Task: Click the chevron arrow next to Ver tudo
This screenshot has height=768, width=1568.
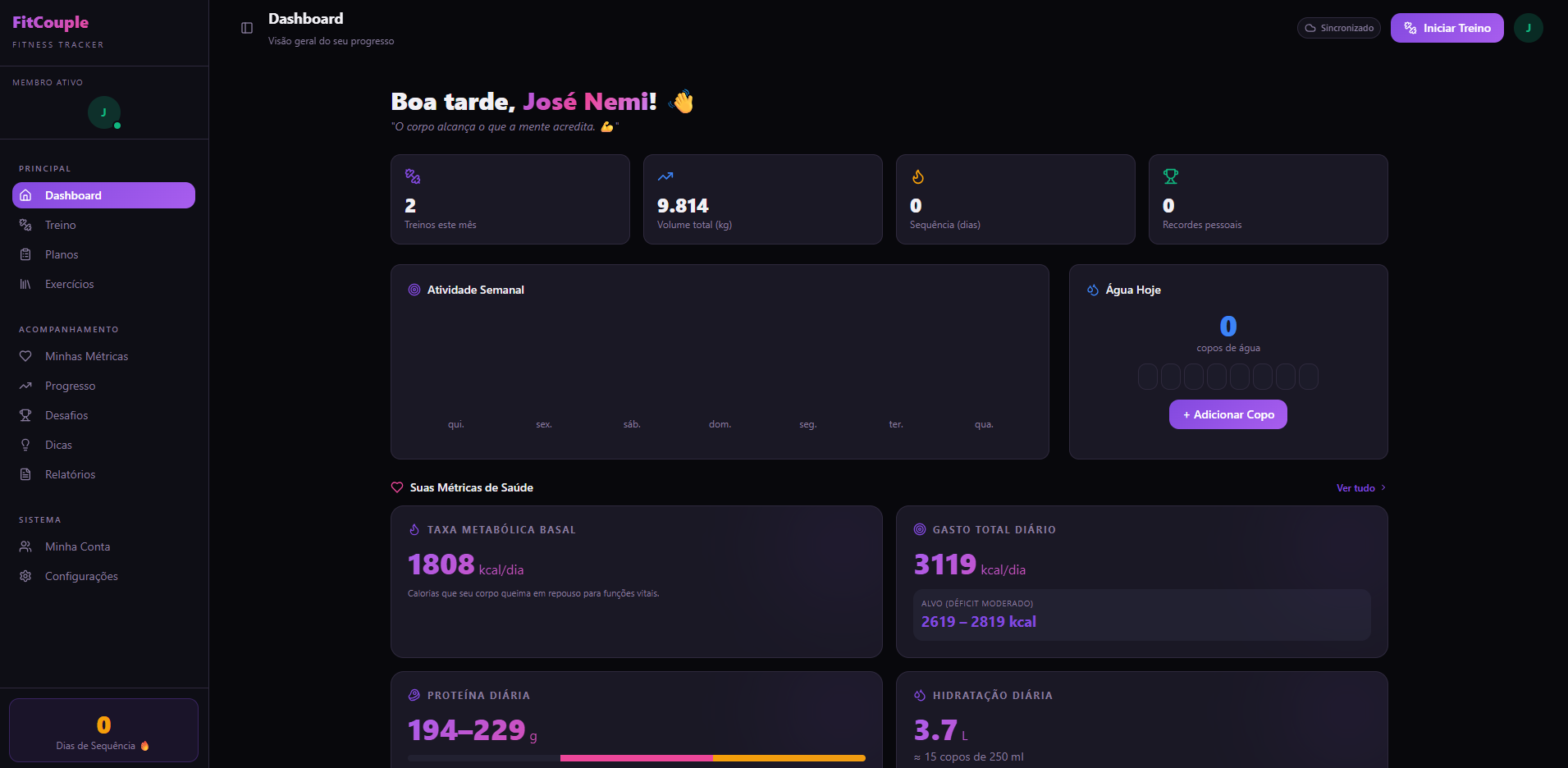Action: [x=1383, y=487]
